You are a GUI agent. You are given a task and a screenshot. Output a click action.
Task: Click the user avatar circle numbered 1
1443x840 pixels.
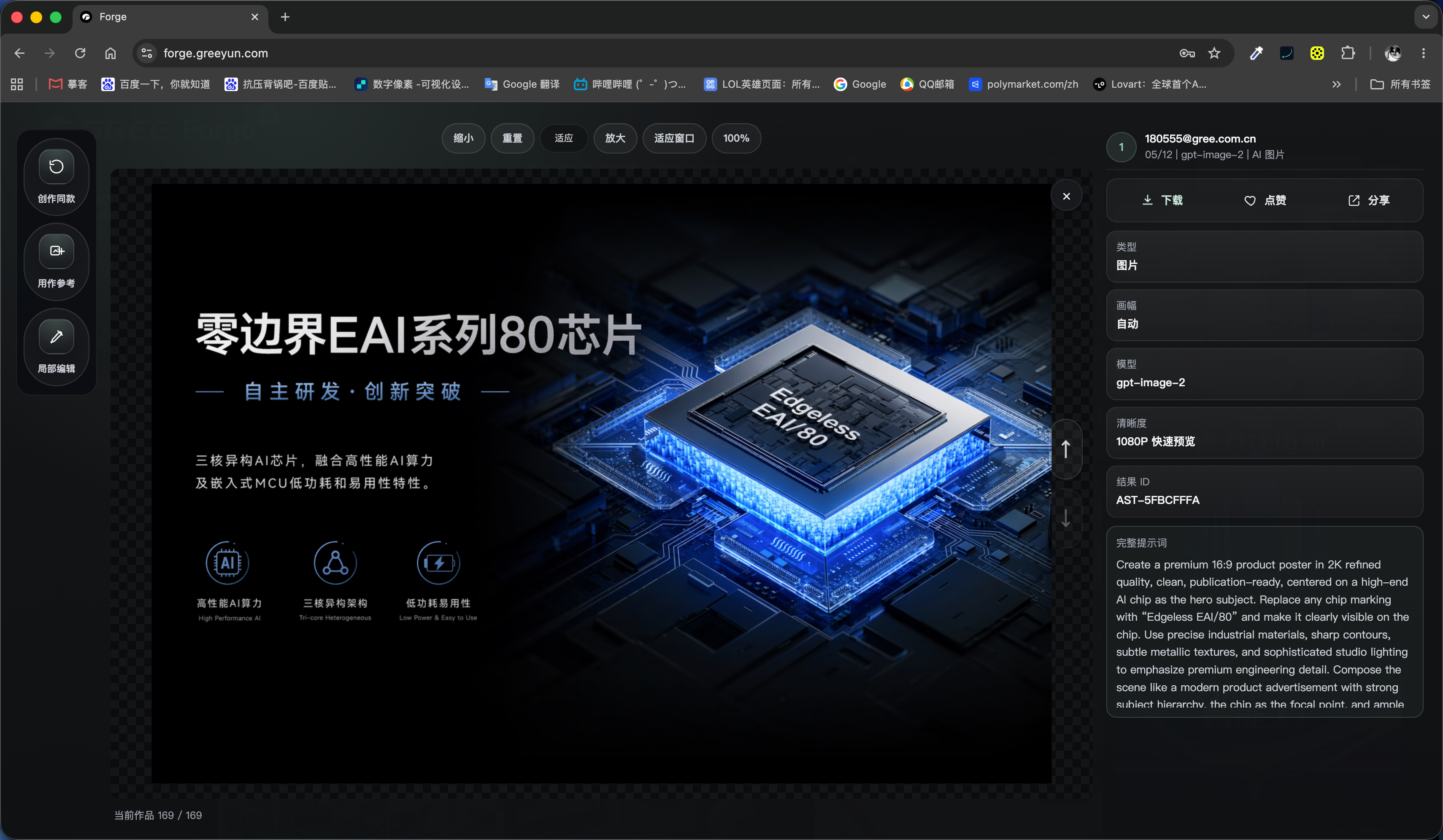coord(1121,147)
